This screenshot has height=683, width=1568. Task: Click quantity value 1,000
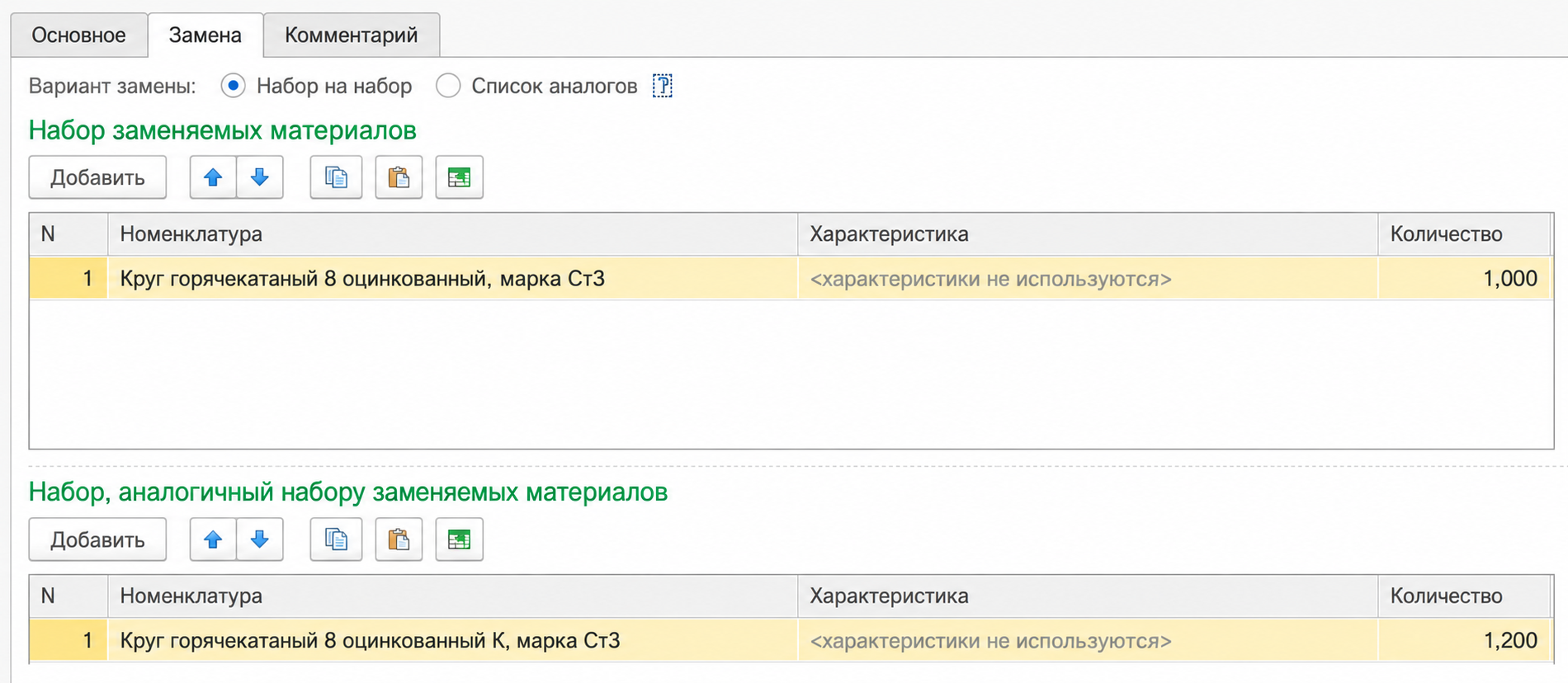[x=1464, y=279]
